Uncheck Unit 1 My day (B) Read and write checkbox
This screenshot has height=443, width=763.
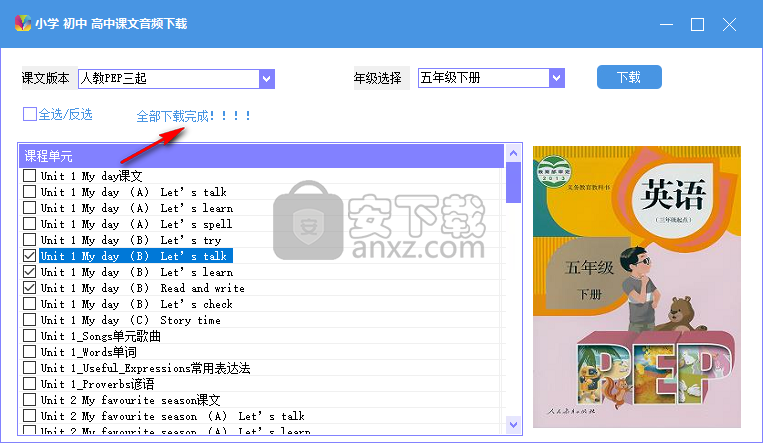click(x=30, y=288)
